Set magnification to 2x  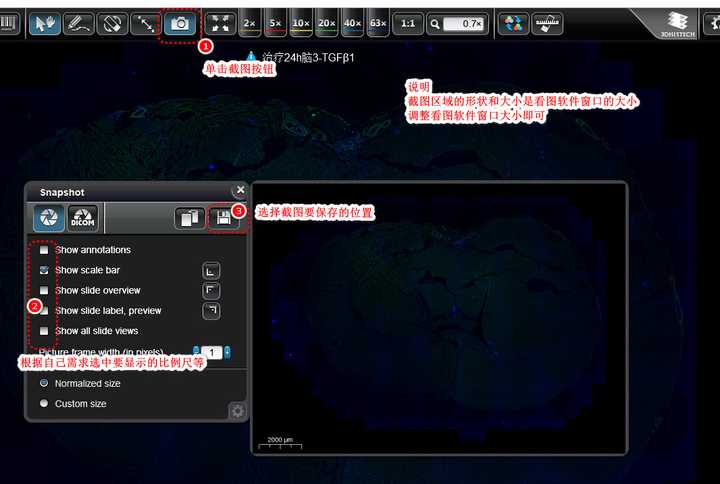point(250,23)
